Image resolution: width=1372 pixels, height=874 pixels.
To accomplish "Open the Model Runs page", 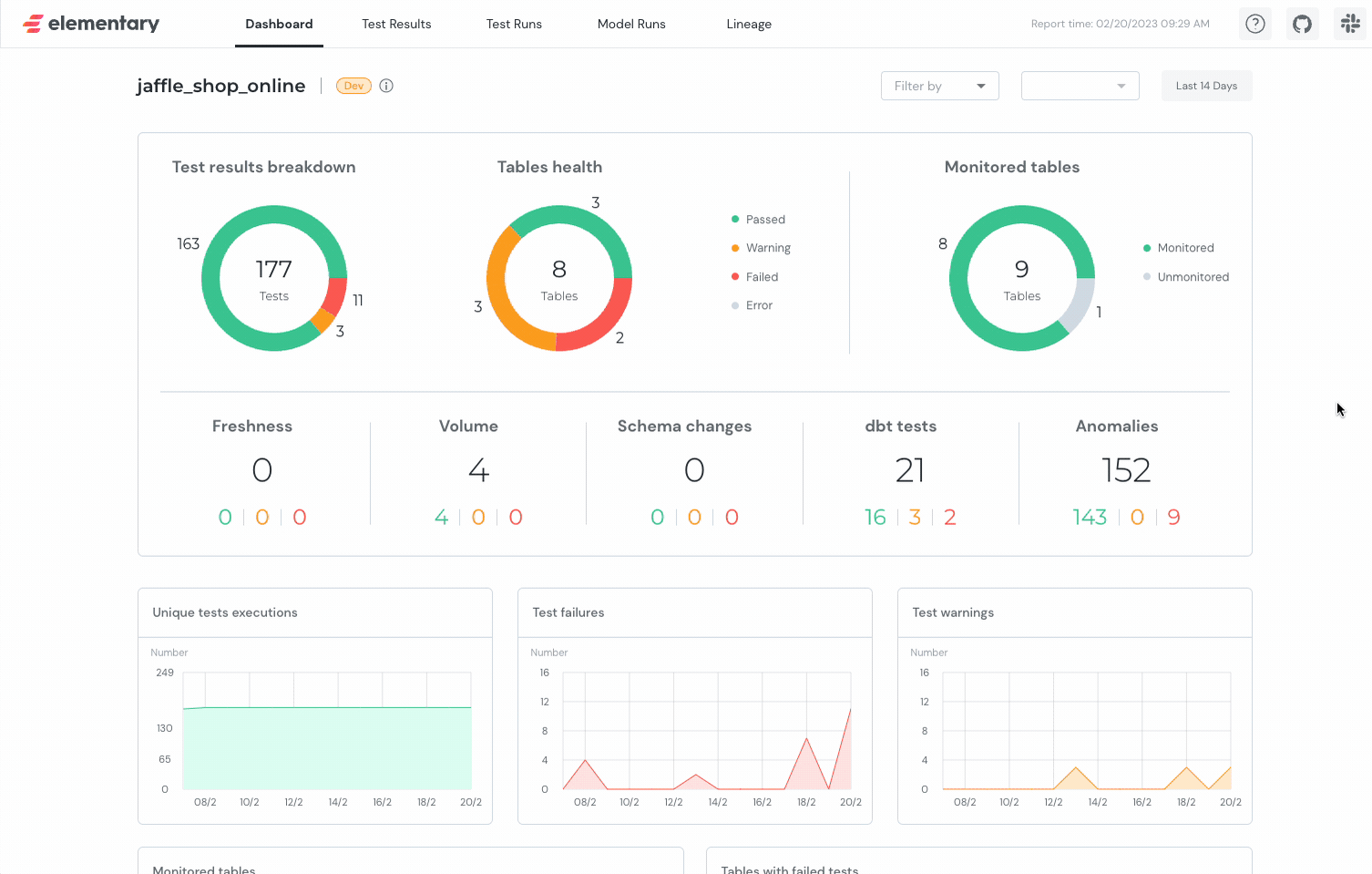I will (x=631, y=24).
